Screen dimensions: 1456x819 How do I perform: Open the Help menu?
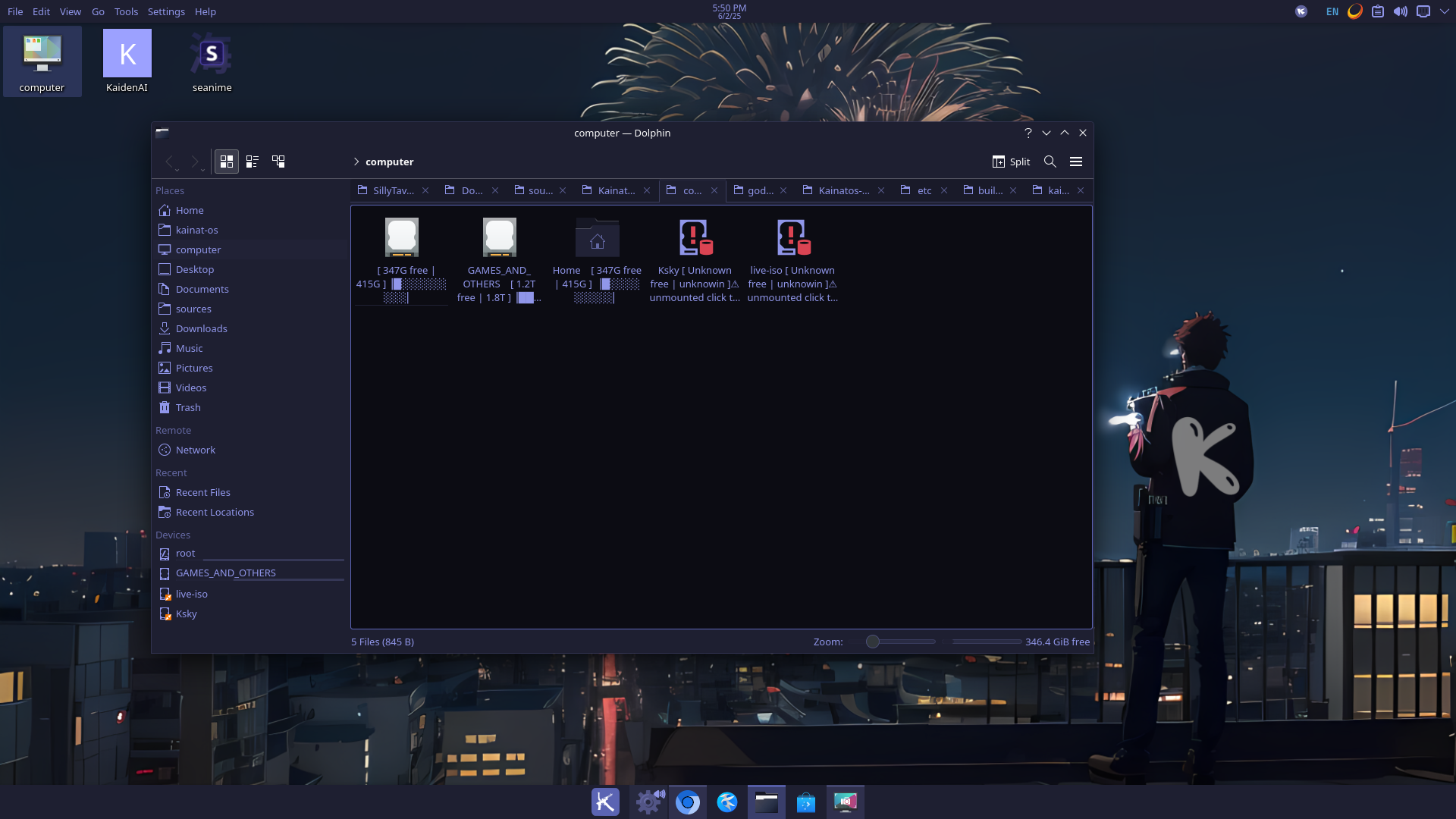(206, 11)
